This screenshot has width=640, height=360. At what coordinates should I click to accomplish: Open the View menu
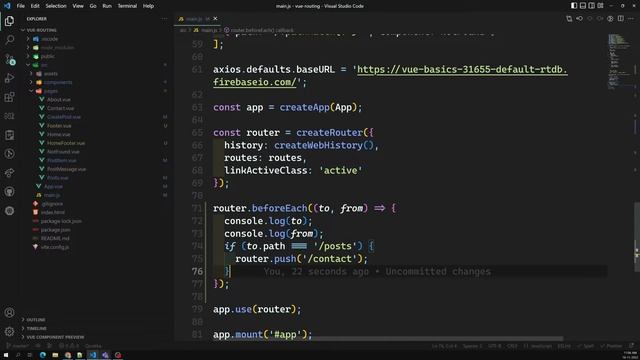78,6
